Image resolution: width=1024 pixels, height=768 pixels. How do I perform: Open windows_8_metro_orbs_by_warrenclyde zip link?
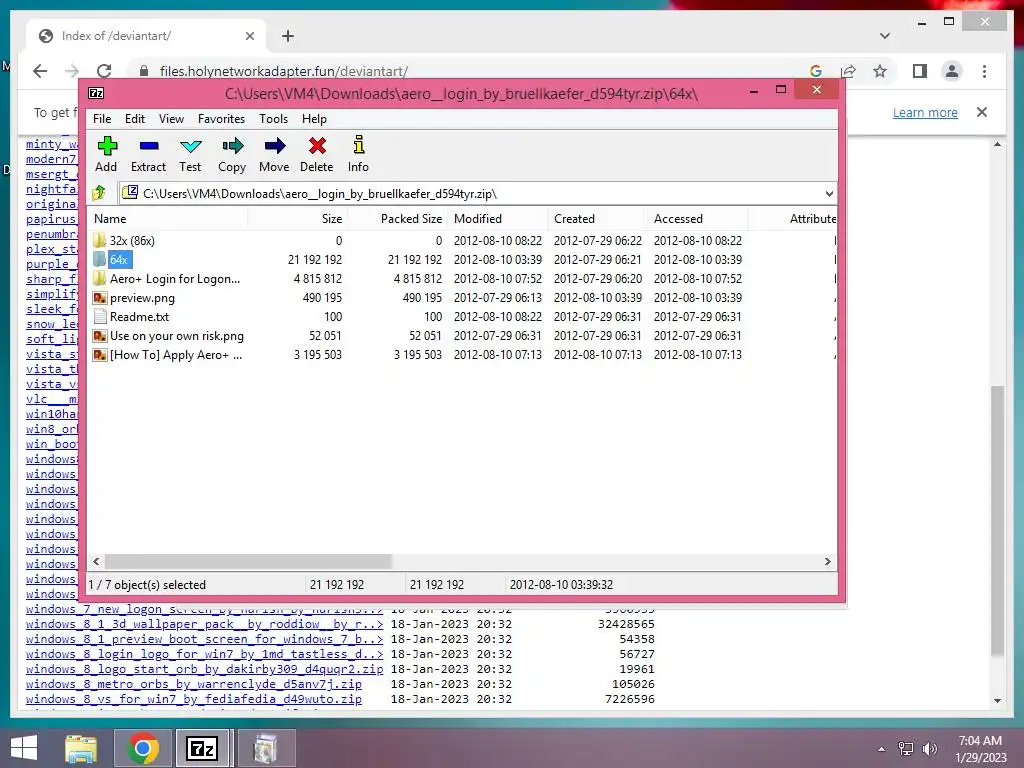[x=194, y=684]
